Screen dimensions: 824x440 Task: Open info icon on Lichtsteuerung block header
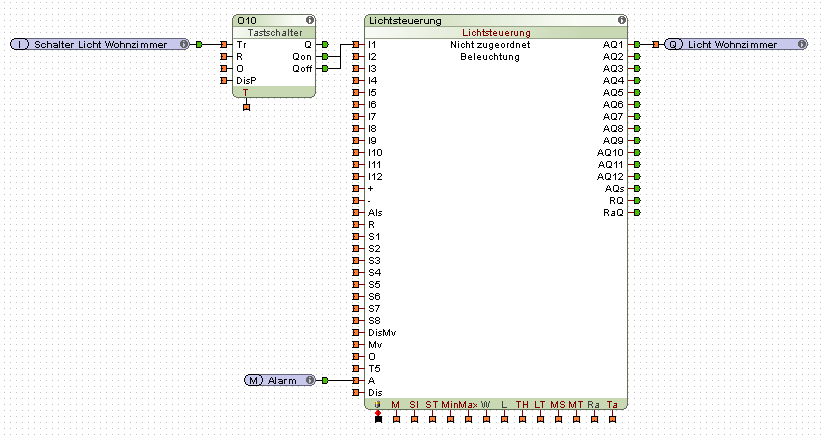click(x=622, y=21)
